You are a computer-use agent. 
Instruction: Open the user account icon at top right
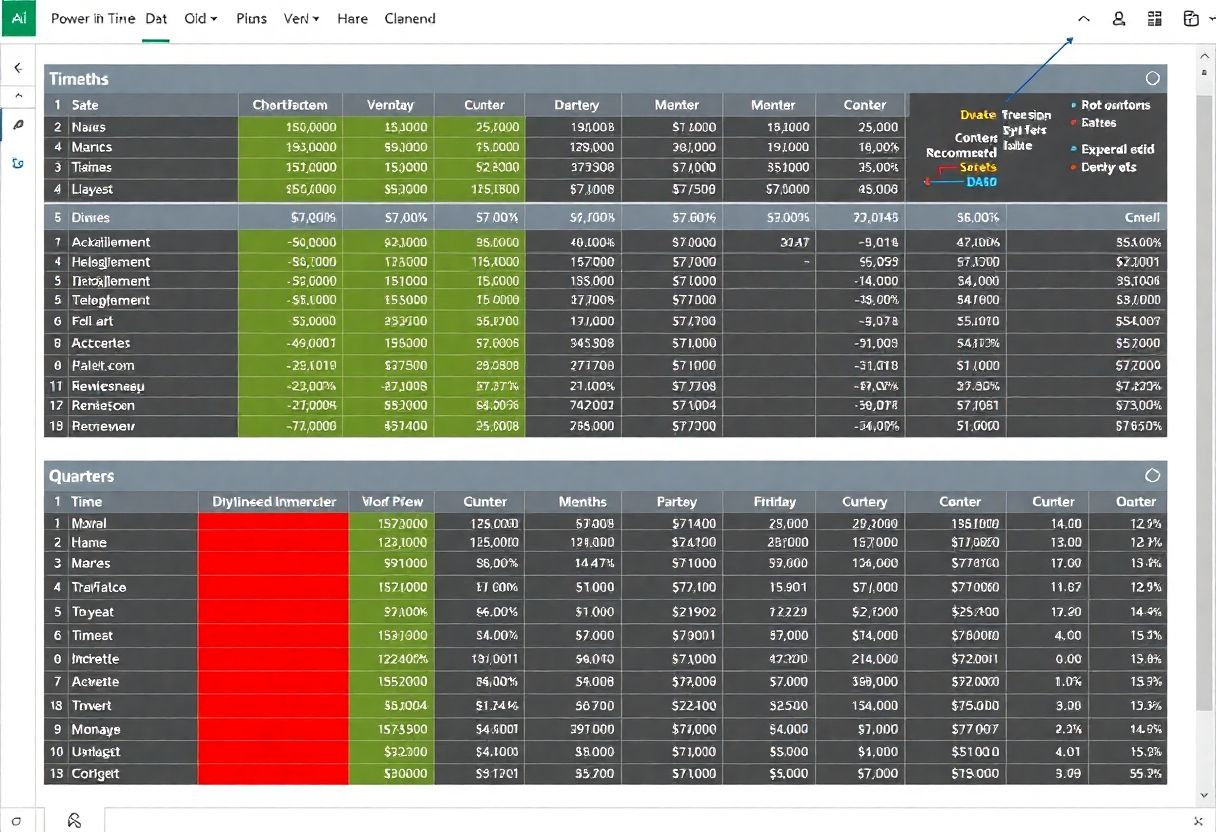click(x=1118, y=18)
